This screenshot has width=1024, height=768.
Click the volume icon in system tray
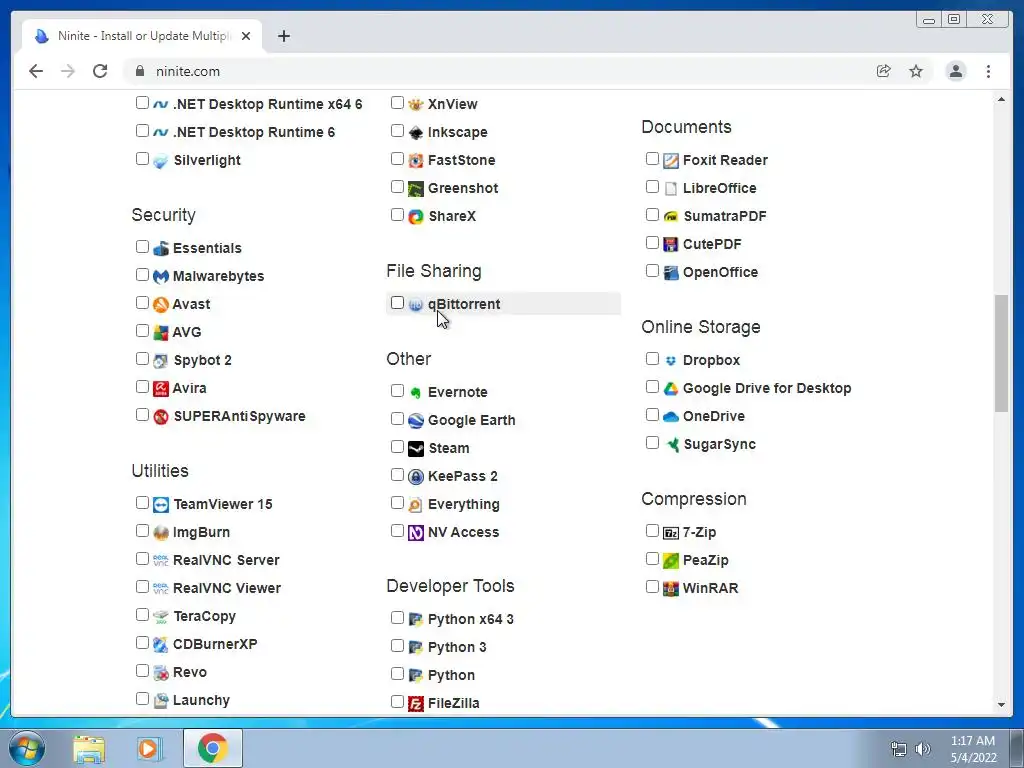coord(922,749)
